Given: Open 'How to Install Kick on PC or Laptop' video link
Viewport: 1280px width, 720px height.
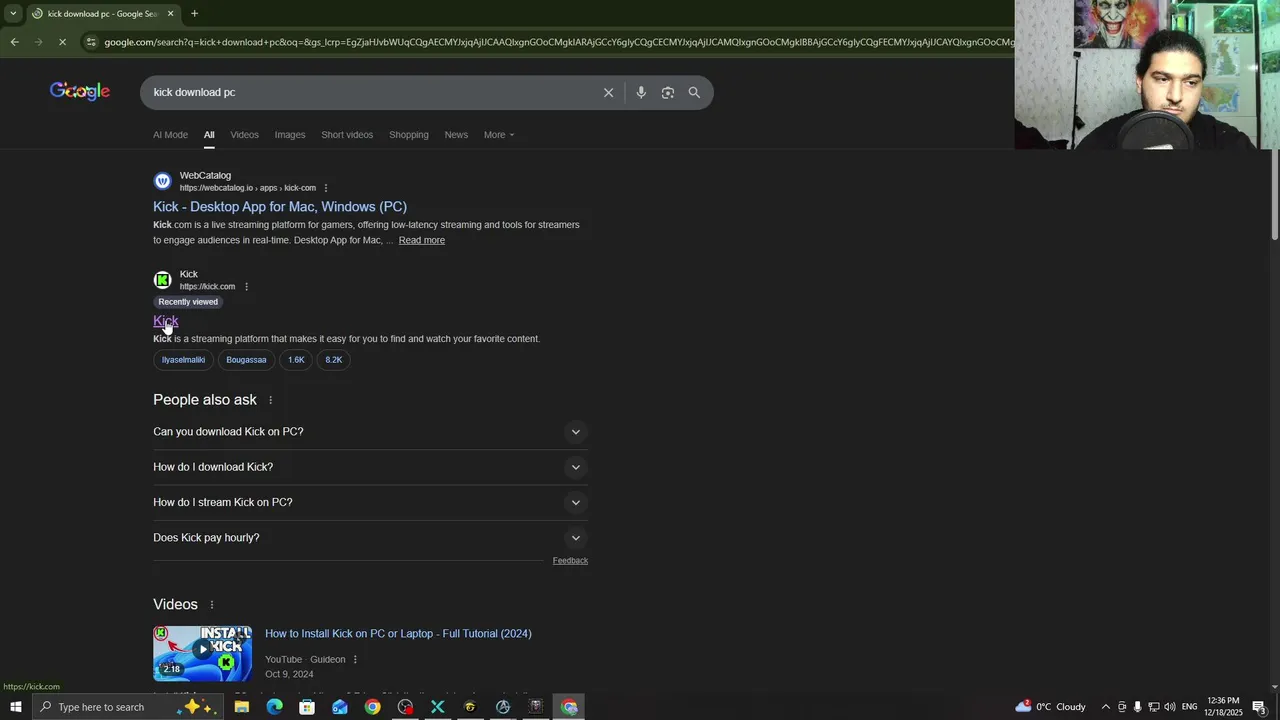Looking at the screenshot, I should click(x=398, y=634).
